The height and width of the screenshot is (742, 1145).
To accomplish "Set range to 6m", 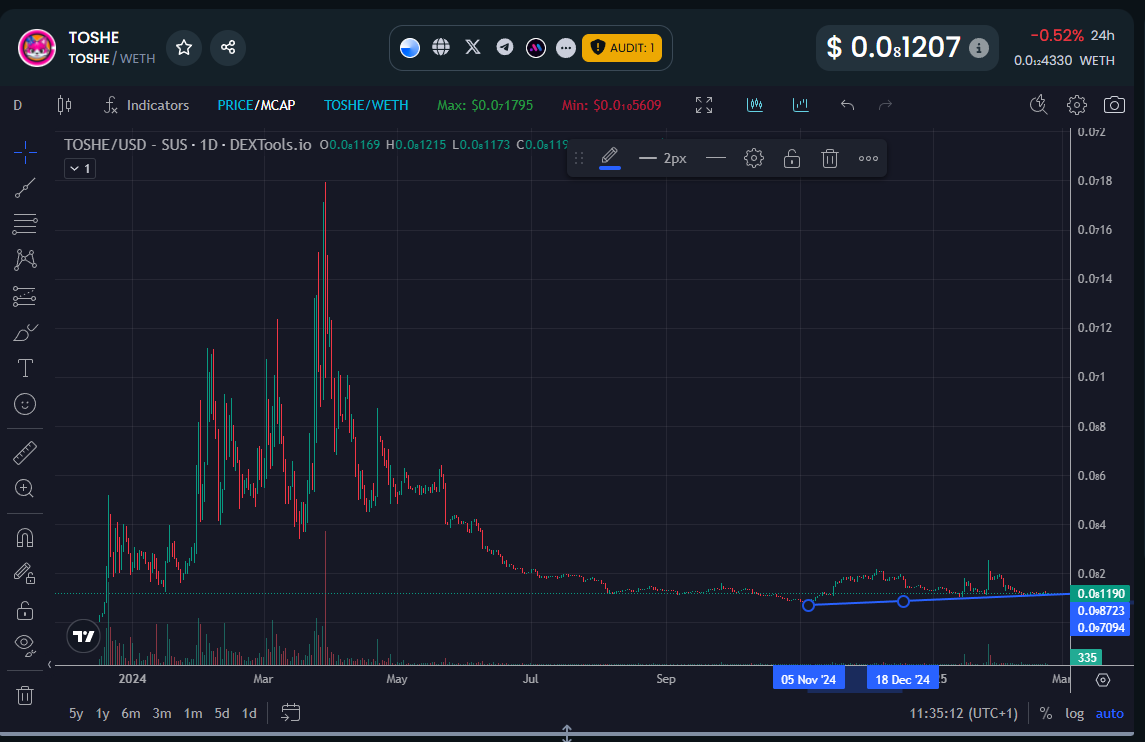I will (x=131, y=714).
